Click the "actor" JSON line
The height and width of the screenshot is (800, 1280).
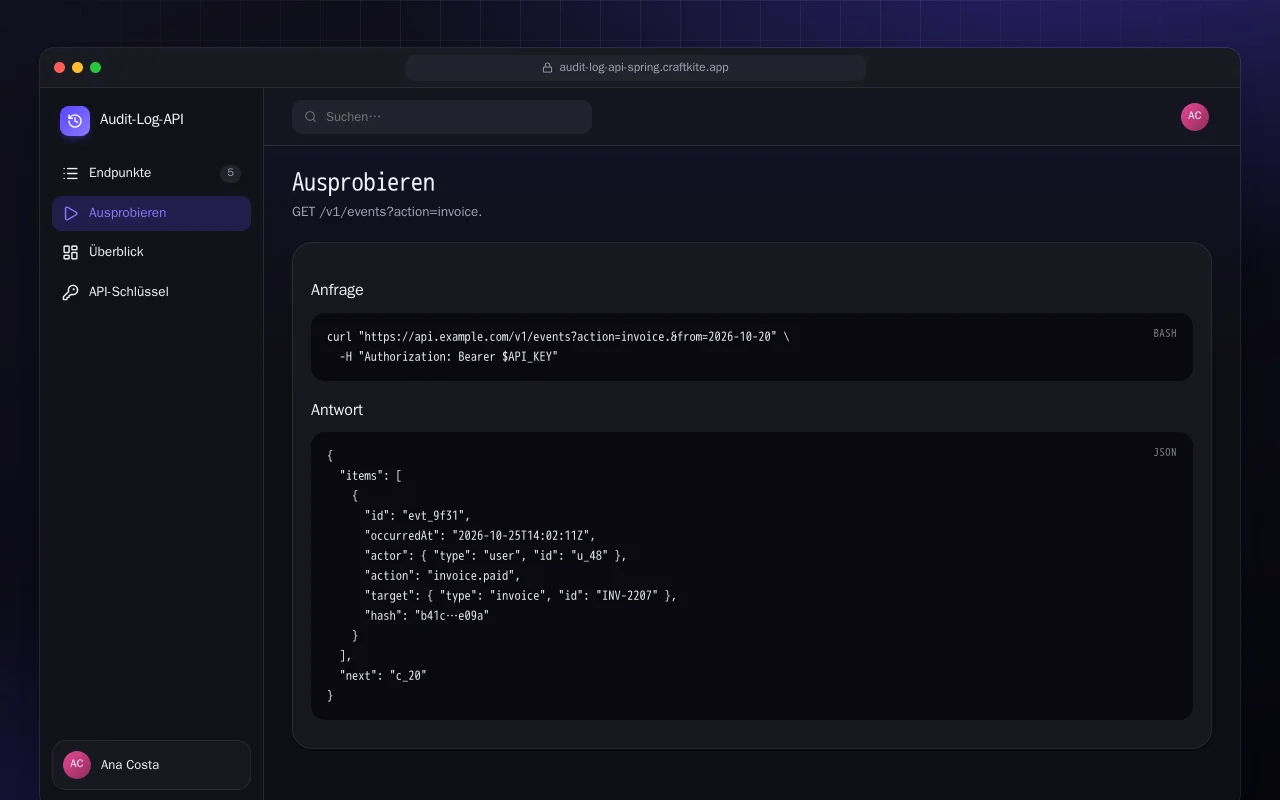(x=496, y=556)
